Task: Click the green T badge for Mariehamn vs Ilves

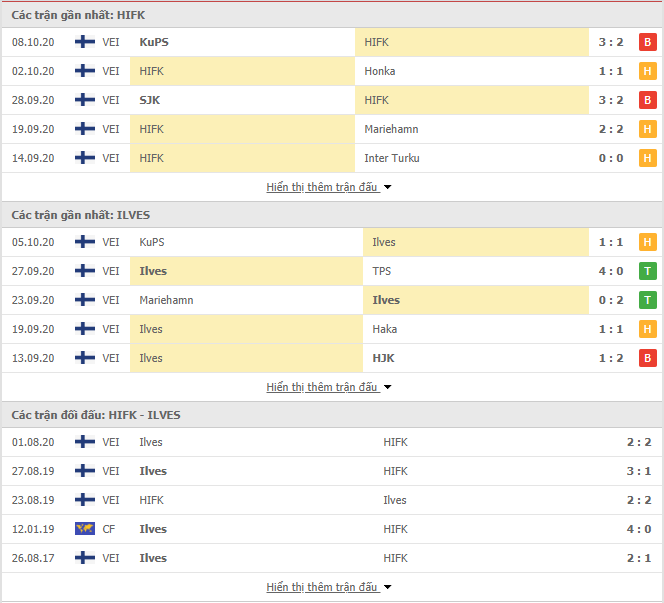Action: pyautogui.click(x=647, y=300)
